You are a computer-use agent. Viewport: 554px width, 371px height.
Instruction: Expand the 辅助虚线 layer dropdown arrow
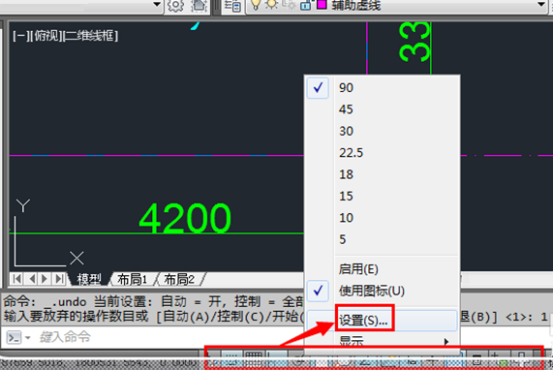point(541,5)
